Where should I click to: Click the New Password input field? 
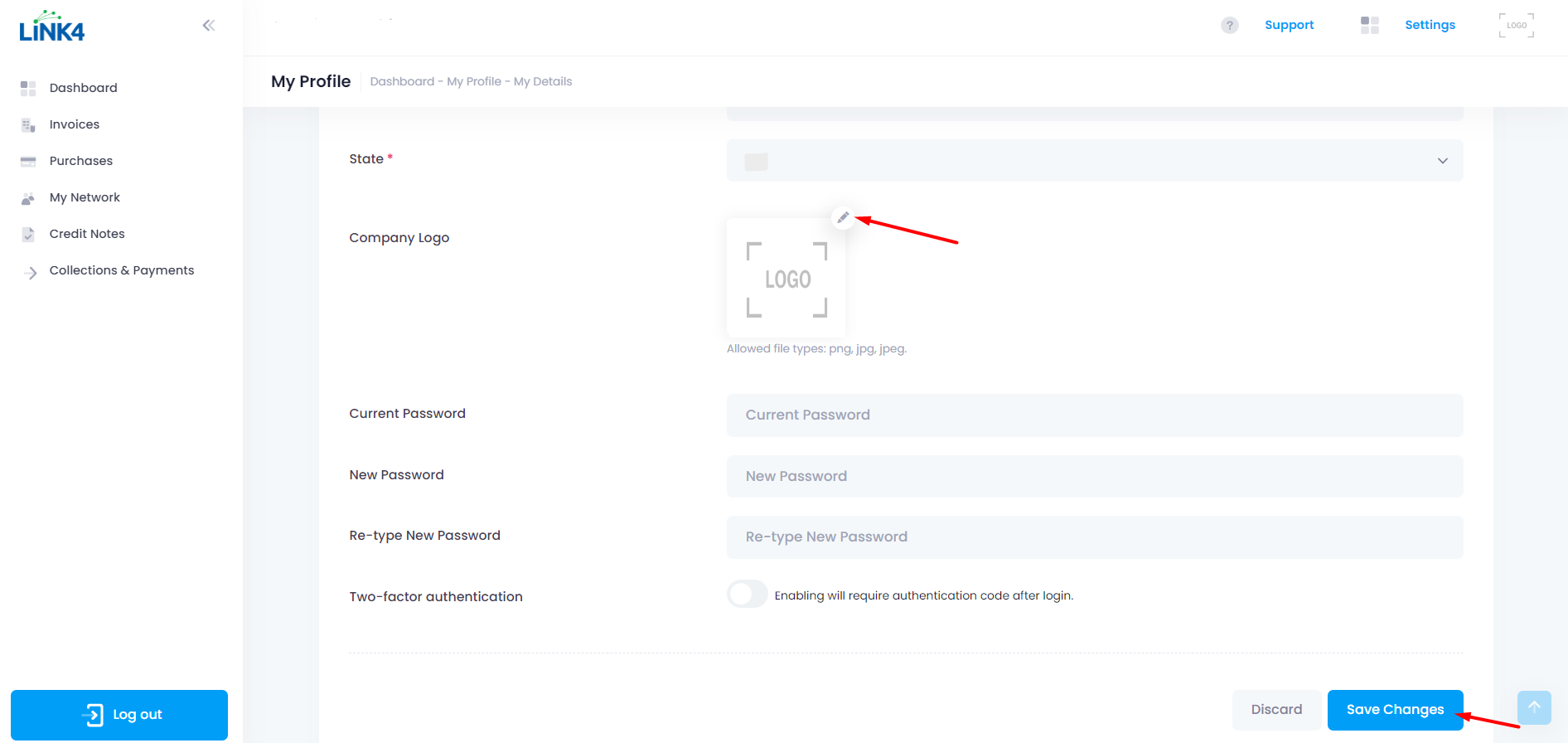[x=1095, y=477]
